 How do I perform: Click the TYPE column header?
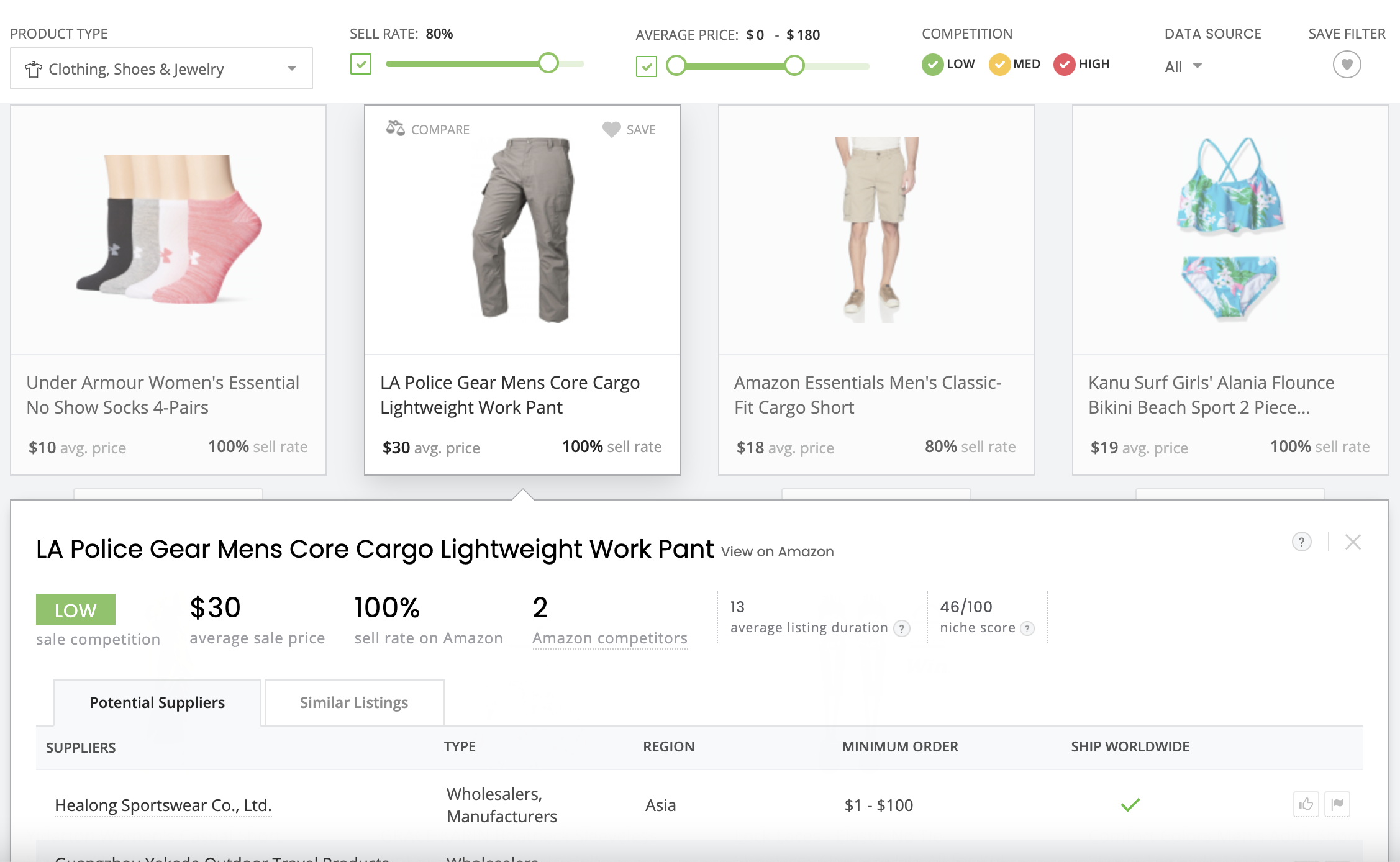coord(460,746)
